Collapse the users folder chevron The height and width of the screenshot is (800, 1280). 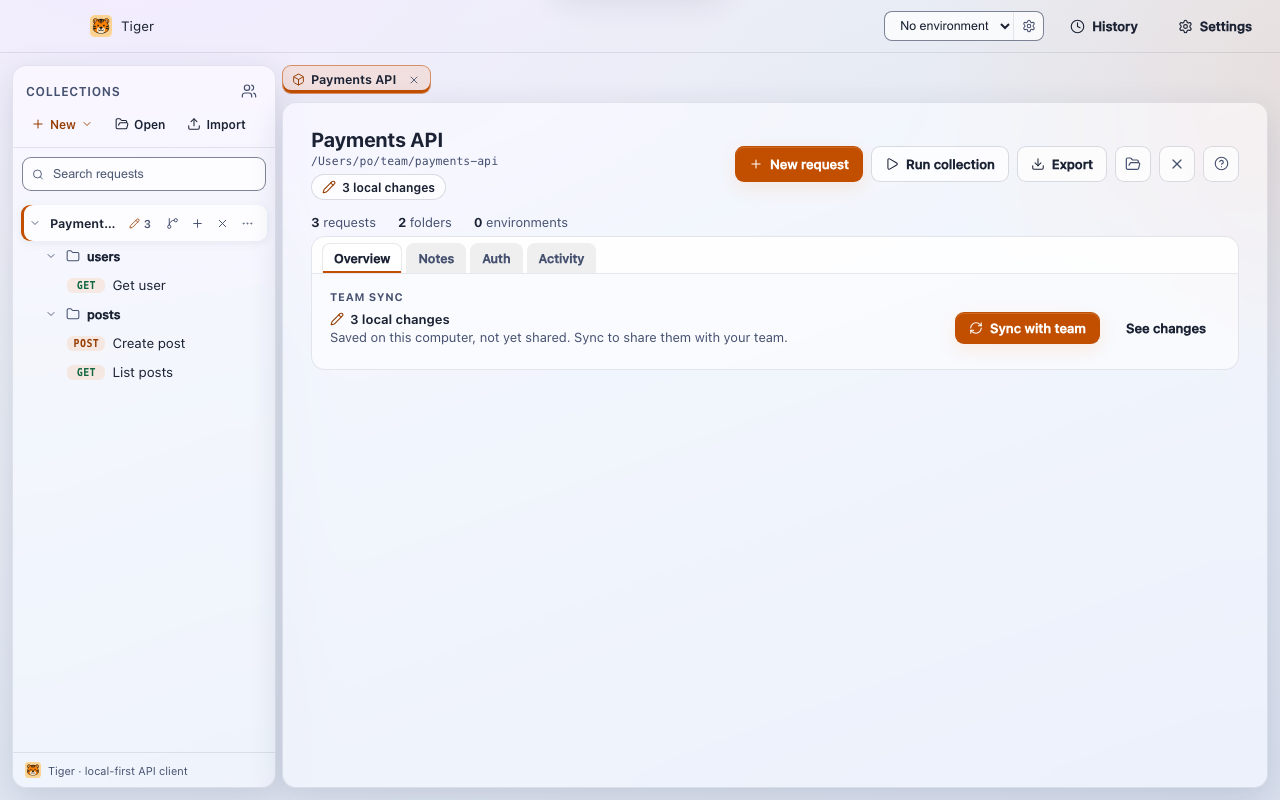(x=52, y=257)
